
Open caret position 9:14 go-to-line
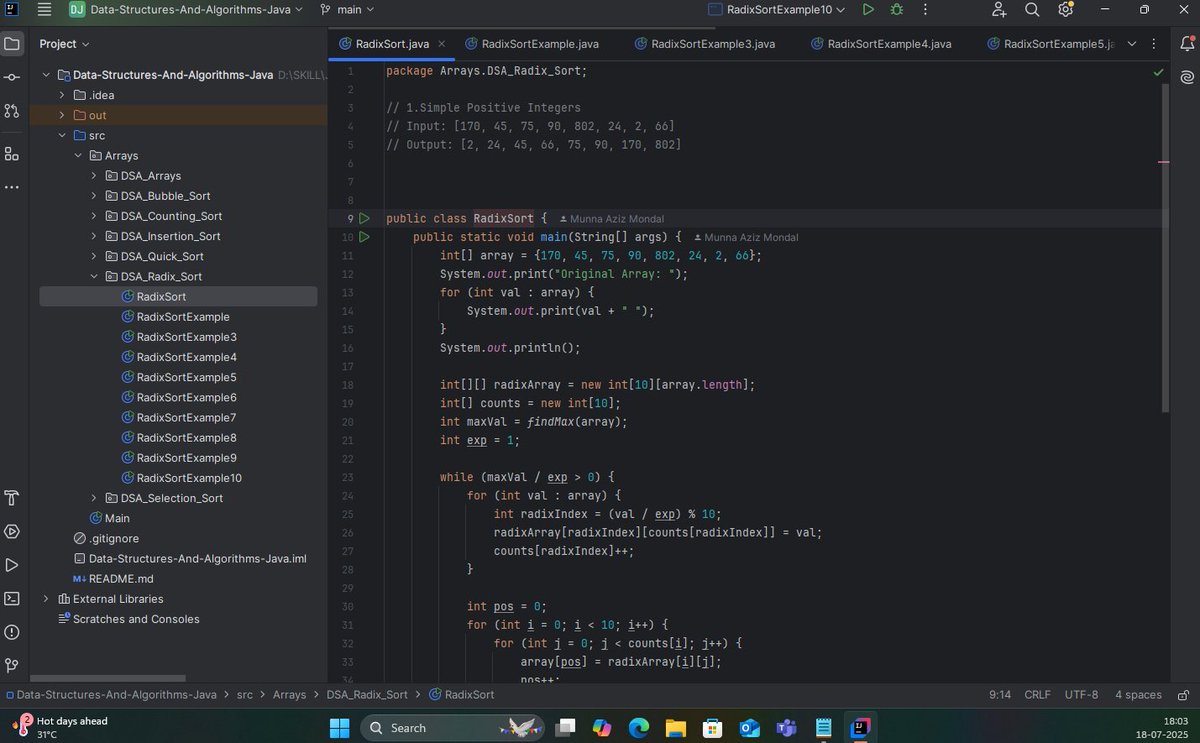(x=999, y=694)
